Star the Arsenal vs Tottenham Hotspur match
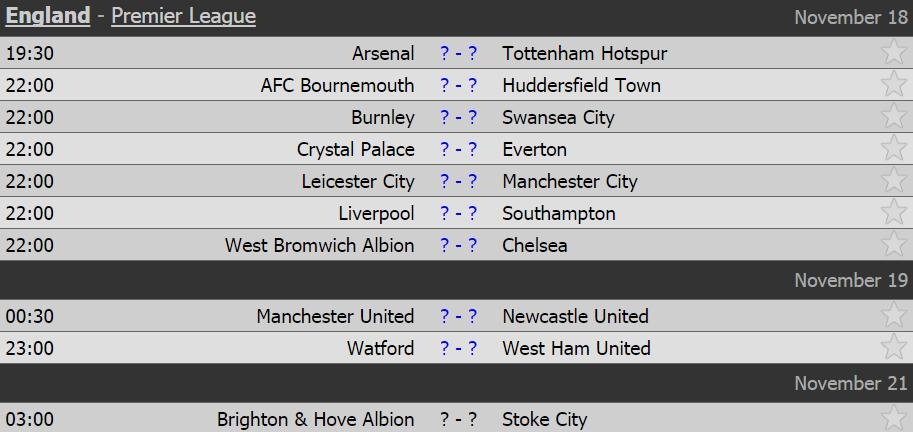913x432 pixels. [893, 53]
